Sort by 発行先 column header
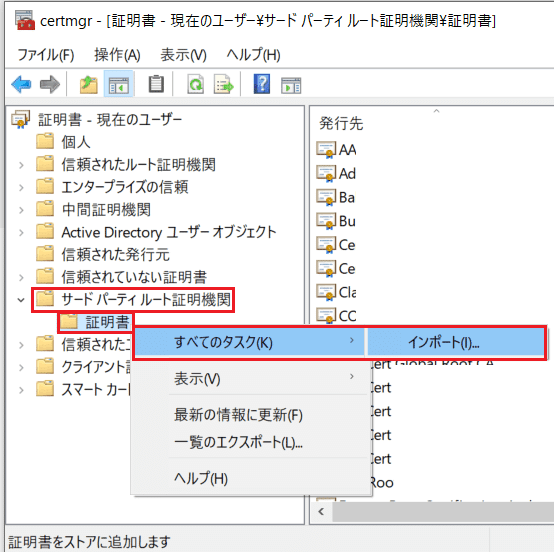554x552 pixels. (341, 124)
